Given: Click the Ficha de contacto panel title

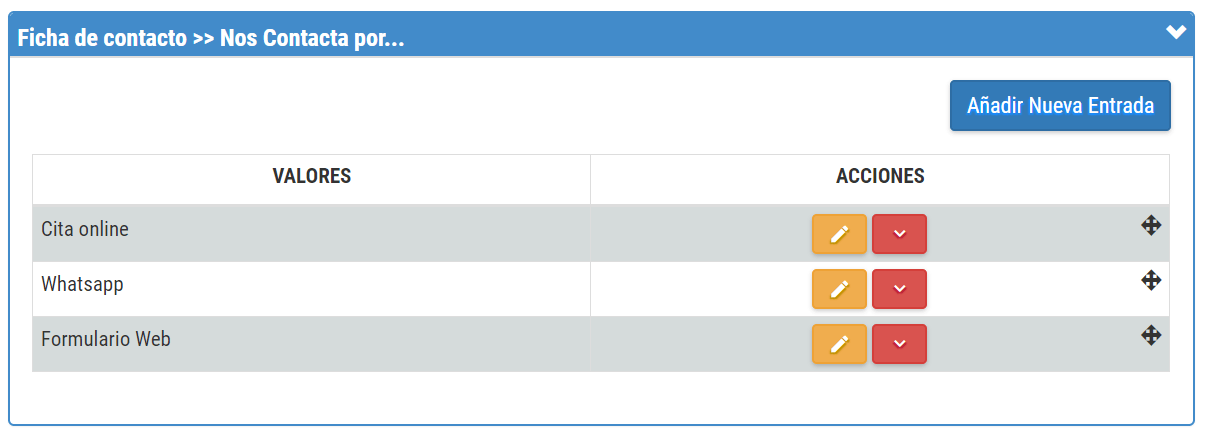Looking at the screenshot, I should [211, 39].
